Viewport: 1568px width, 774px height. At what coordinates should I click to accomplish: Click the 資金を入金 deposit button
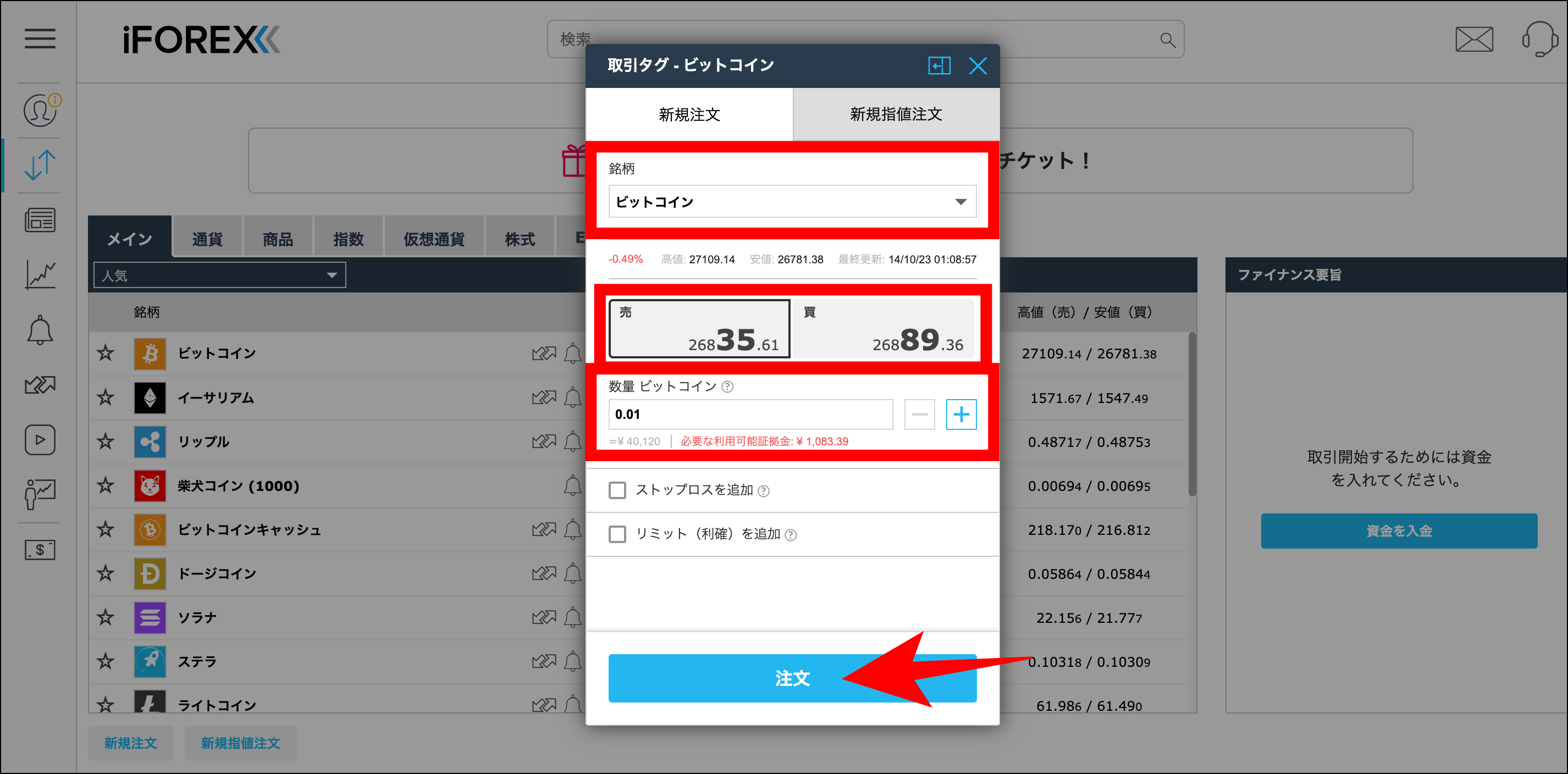pyautogui.click(x=1398, y=530)
